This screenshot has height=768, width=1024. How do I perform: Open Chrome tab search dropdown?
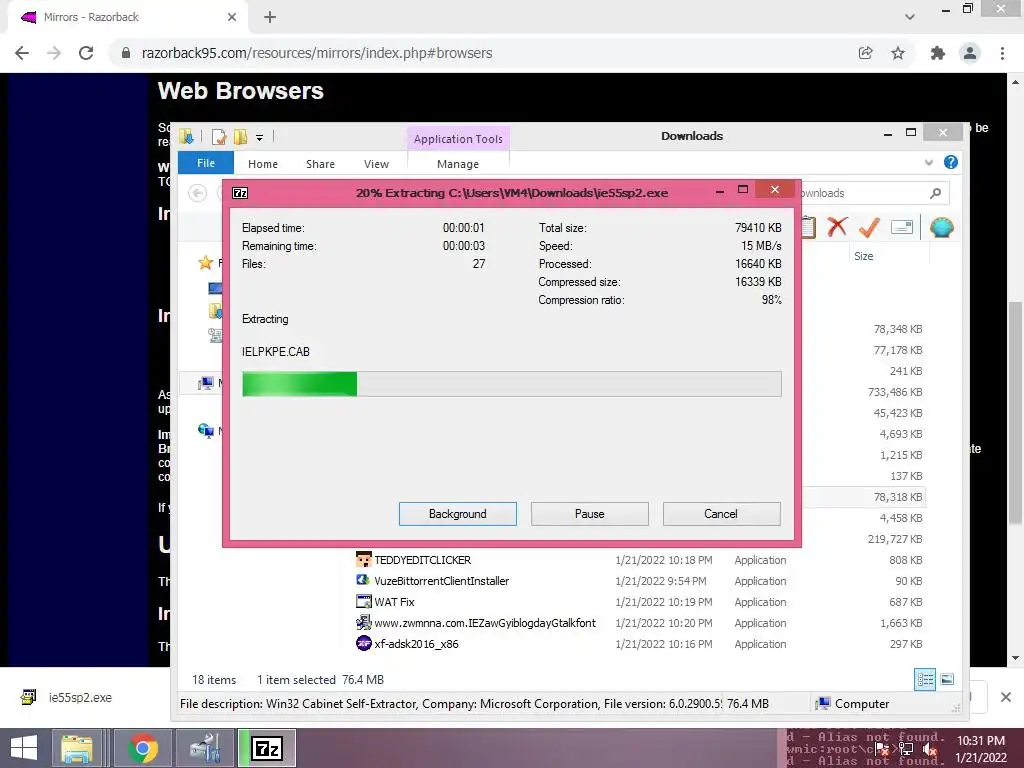(910, 17)
